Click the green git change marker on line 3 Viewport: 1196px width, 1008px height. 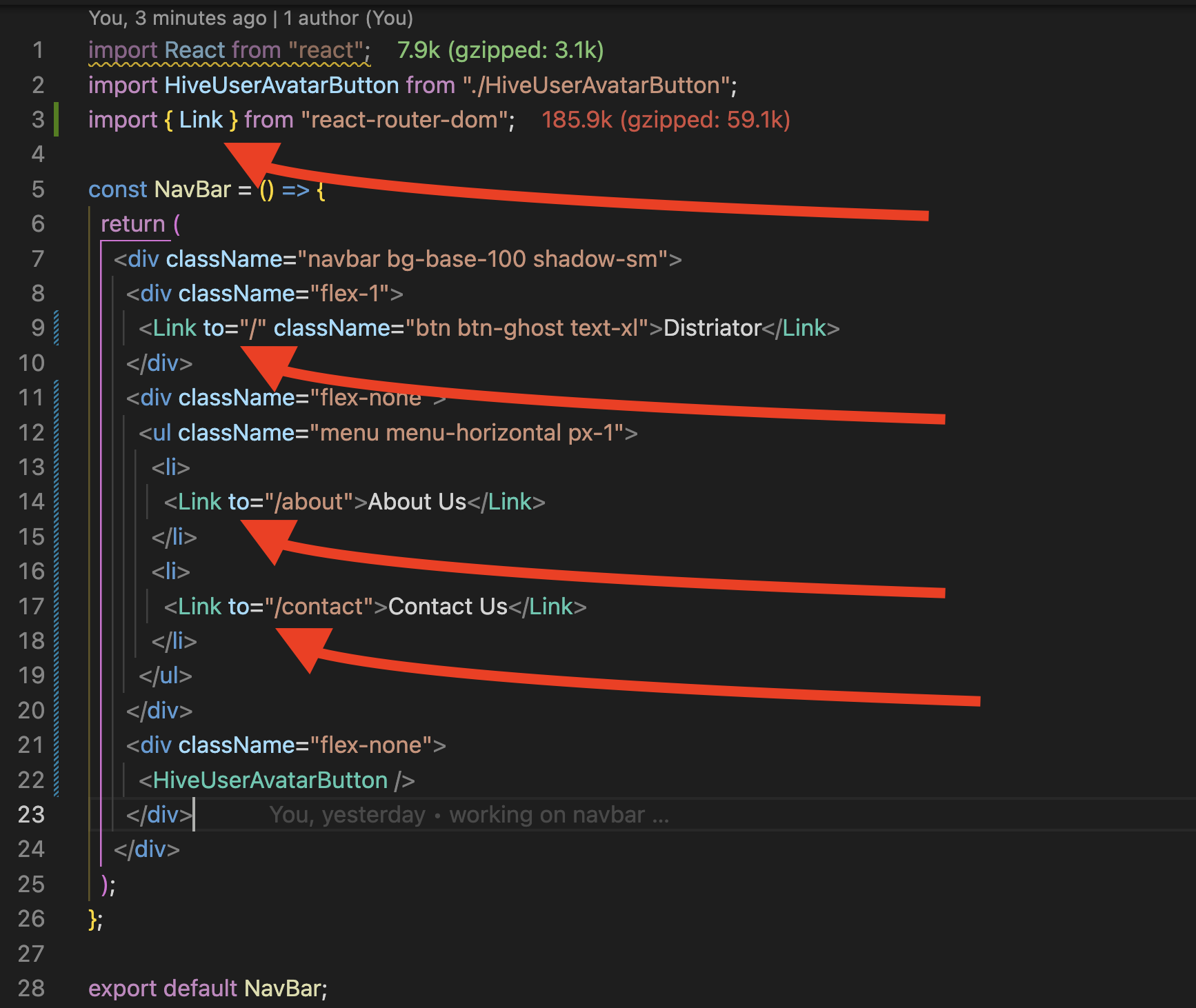point(57,119)
